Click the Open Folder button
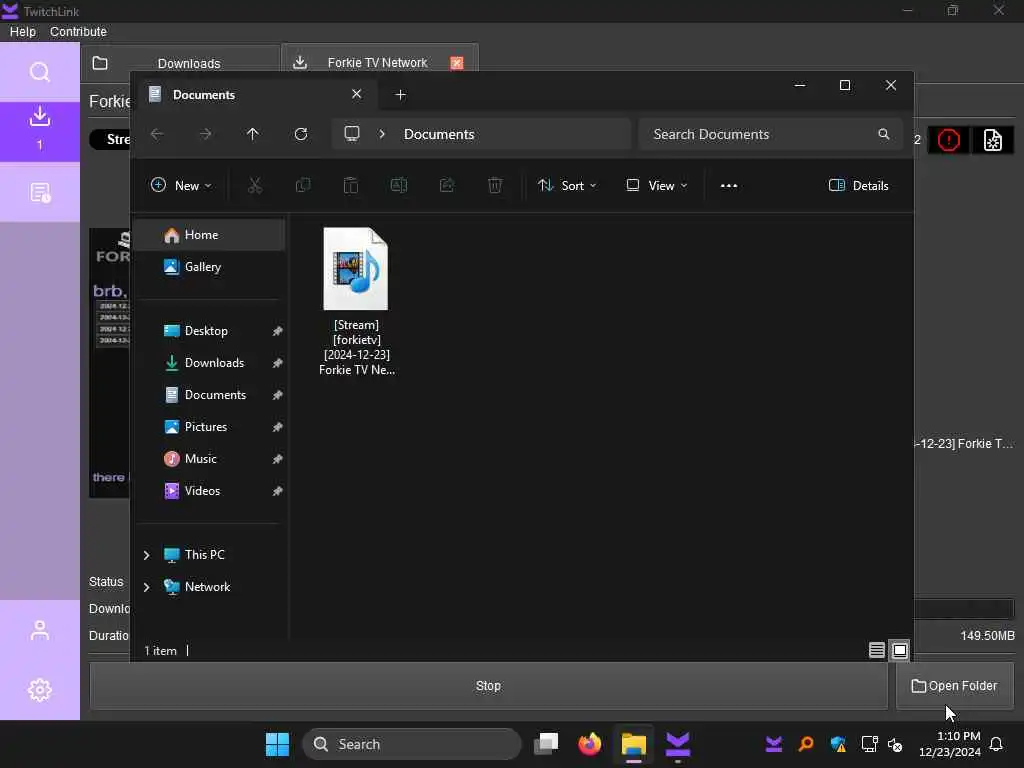This screenshot has height=768, width=1024. (954, 686)
